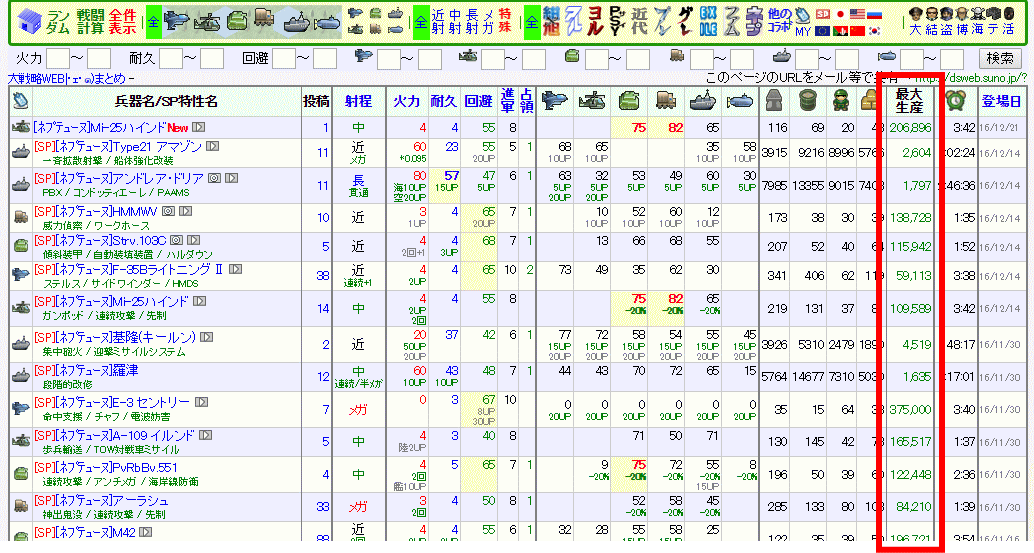1034x553 pixels.
Task: Select the 大 general face filter
Action: click(x=915, y=22)
